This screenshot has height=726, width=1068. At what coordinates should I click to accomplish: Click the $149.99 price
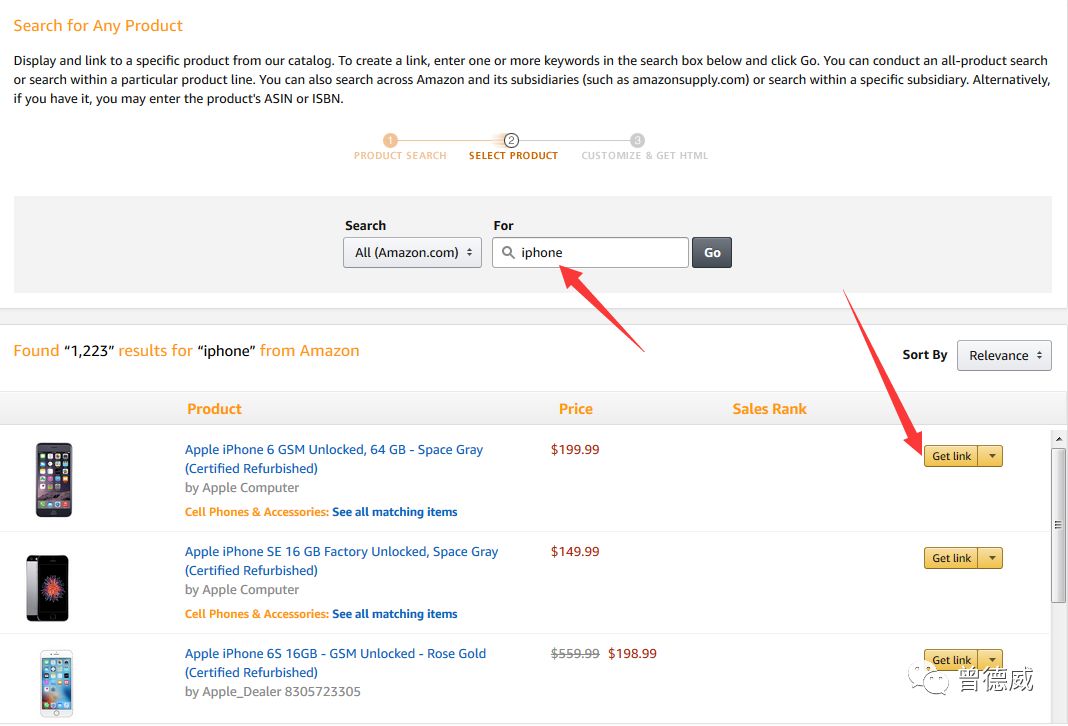click(575, 552)
